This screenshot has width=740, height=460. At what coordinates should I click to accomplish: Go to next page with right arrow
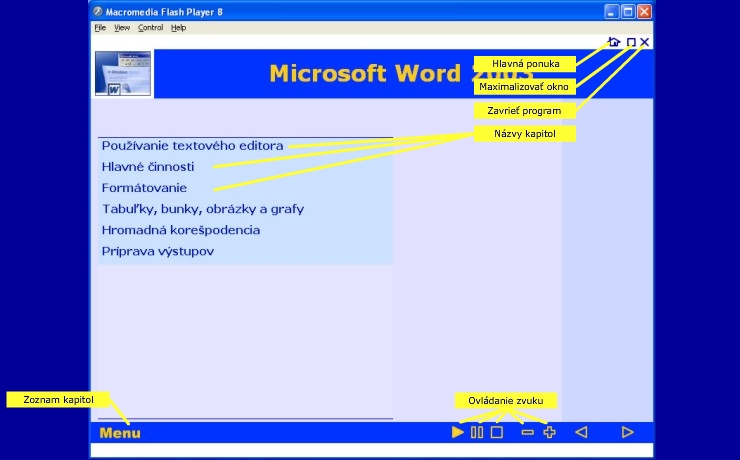pos(627,432)
